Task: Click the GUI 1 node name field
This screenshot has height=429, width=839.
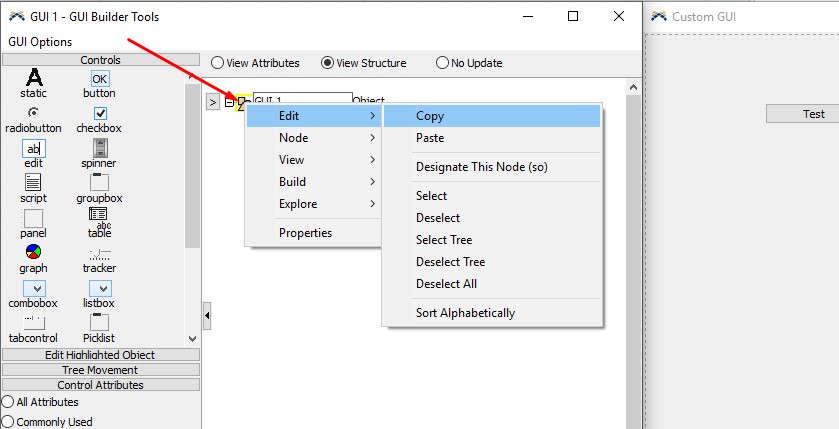Action: point(302,100)
